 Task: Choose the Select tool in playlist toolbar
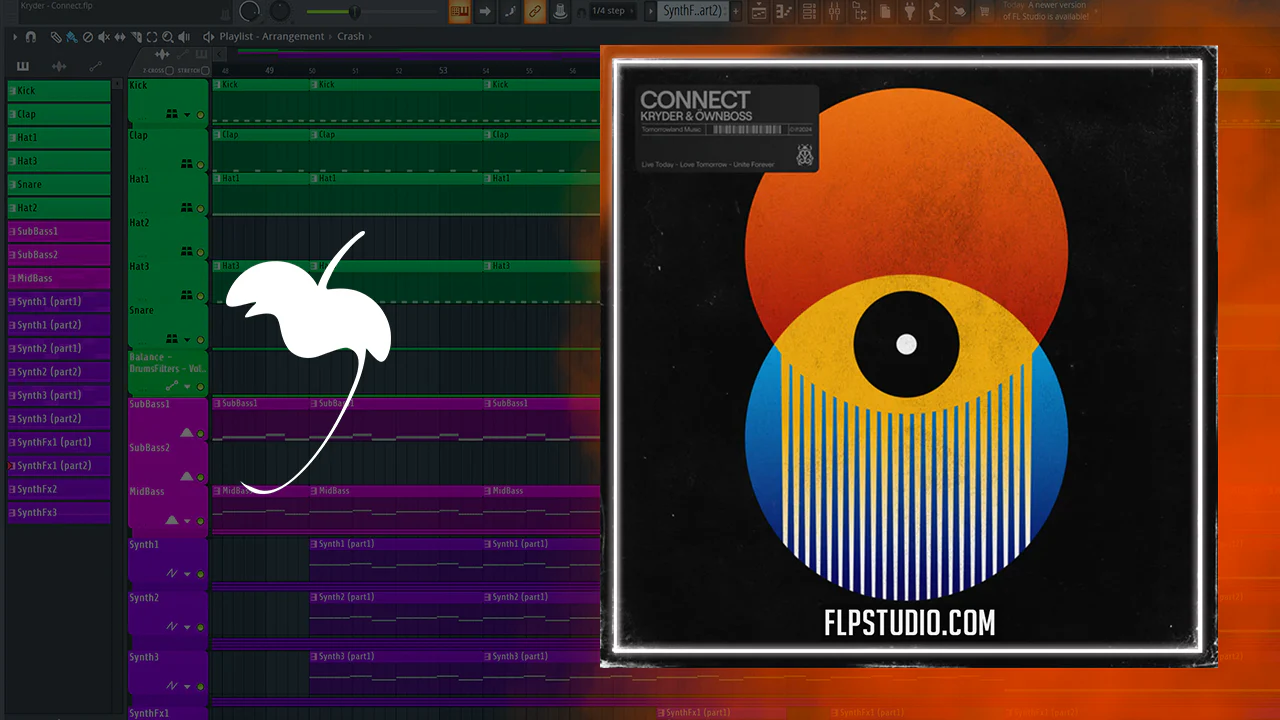(x=153, y=37)
